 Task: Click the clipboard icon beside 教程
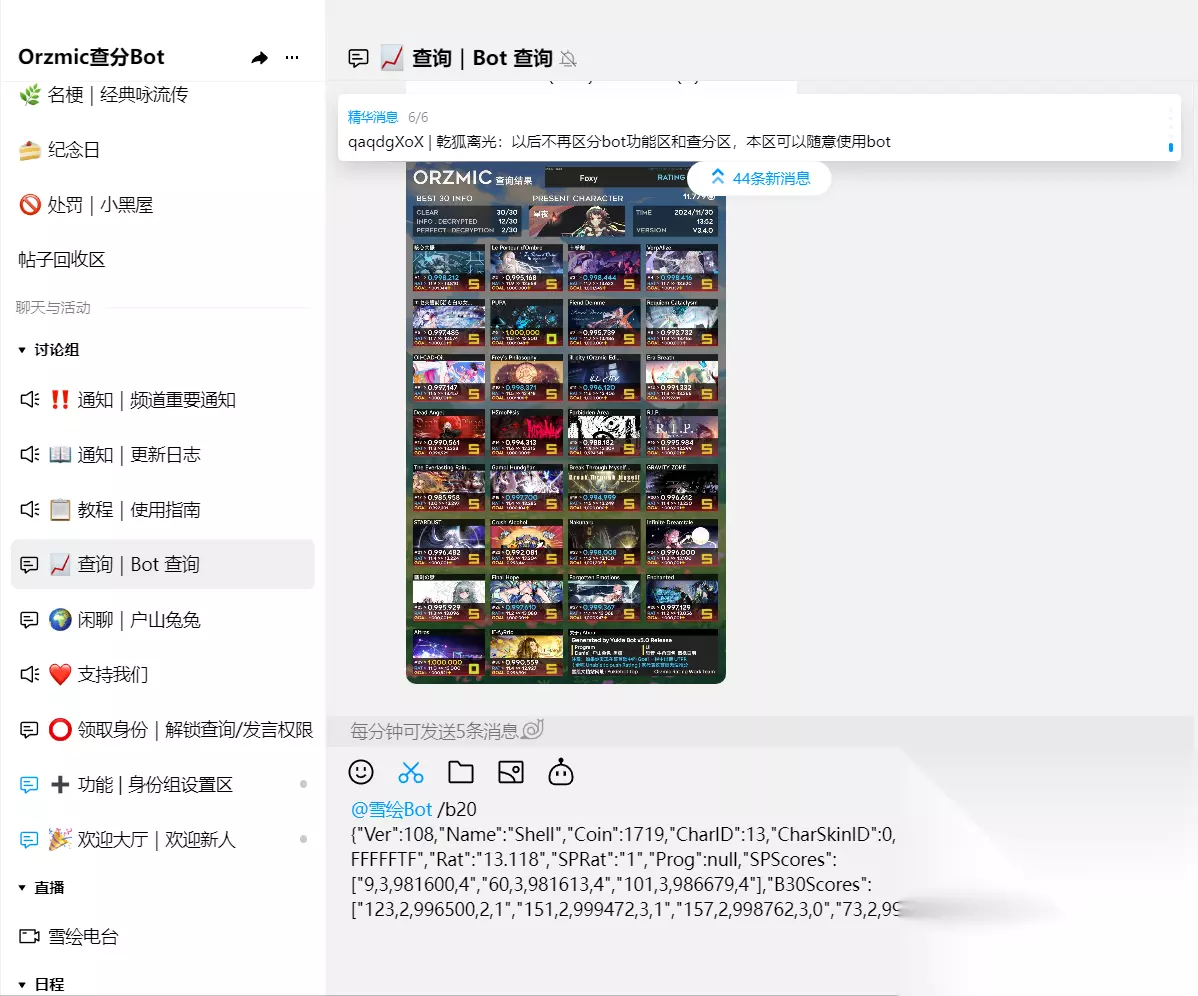[60, 509]
